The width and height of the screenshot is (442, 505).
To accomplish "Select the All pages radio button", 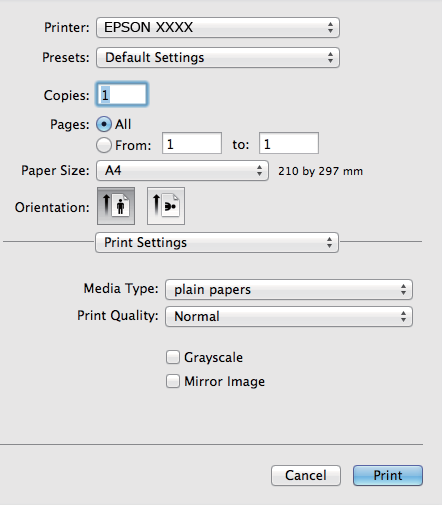I will pos(104,124).
